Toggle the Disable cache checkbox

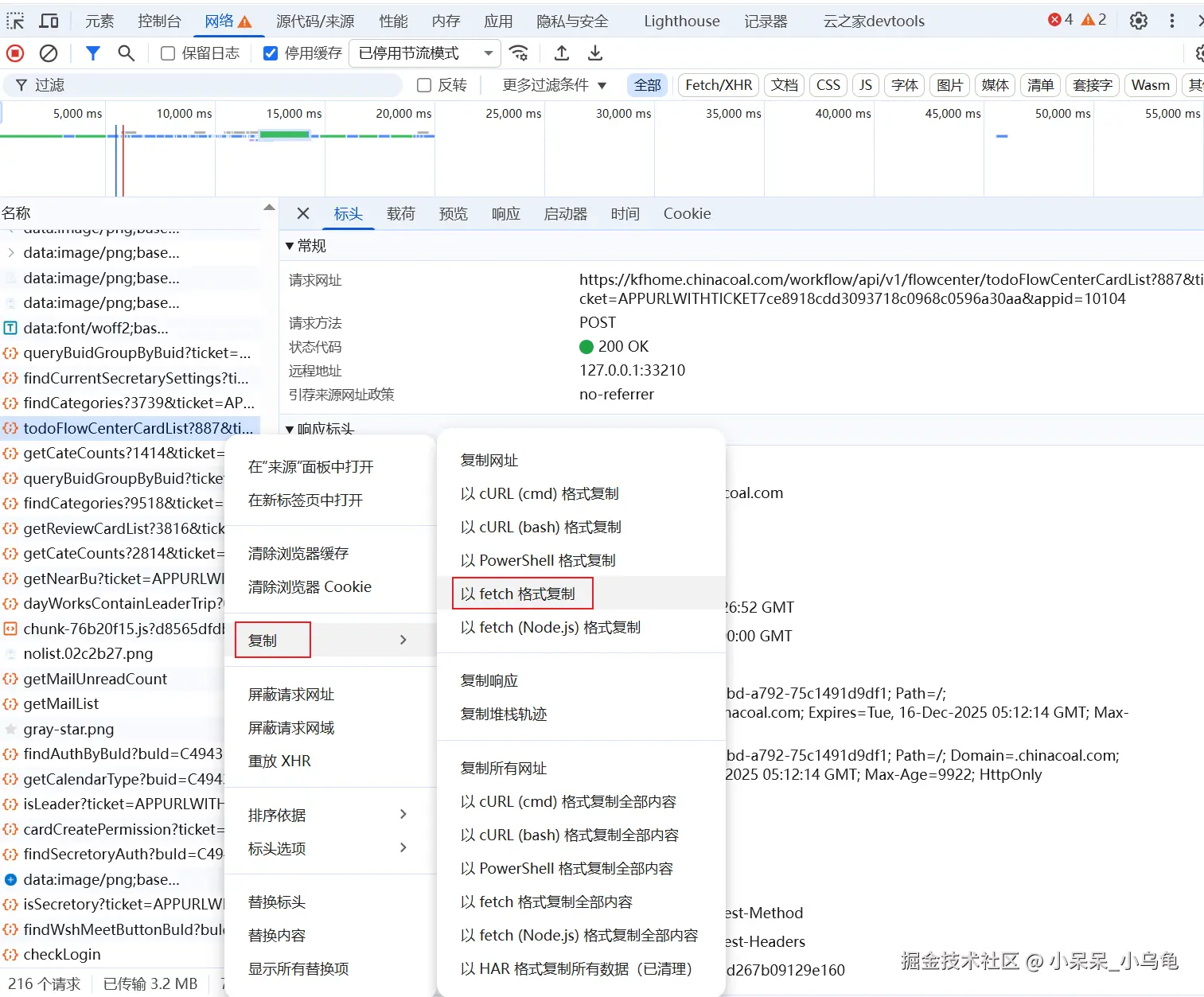click(271, 53)
